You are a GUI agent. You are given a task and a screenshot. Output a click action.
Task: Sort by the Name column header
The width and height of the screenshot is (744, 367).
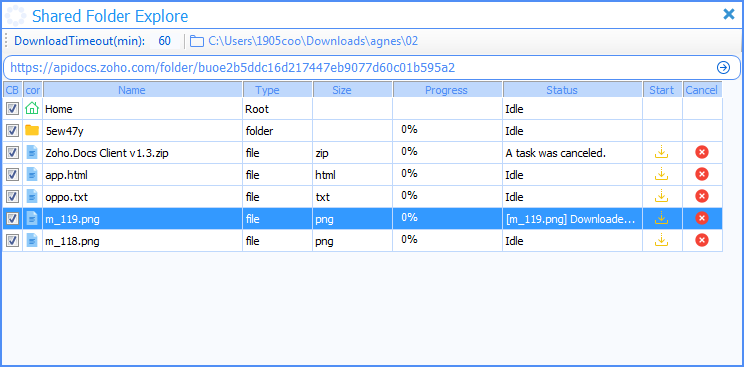pos(143,90)
